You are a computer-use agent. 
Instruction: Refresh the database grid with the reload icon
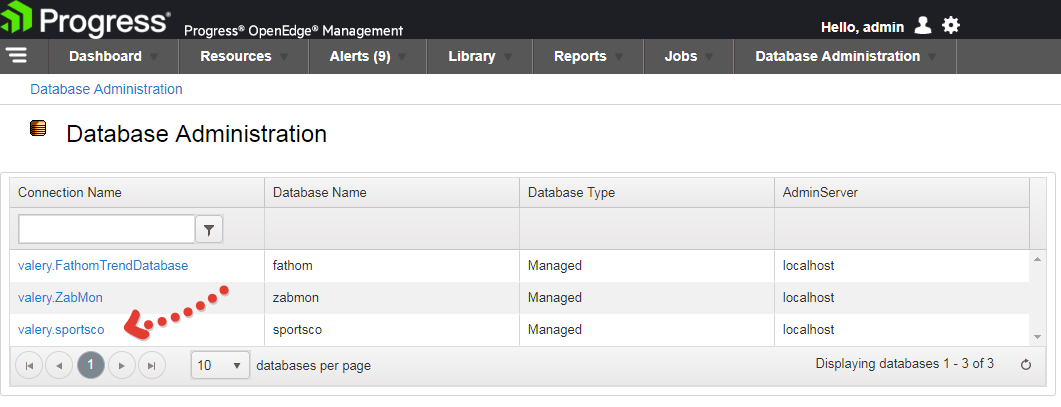tap(1026, 365)
